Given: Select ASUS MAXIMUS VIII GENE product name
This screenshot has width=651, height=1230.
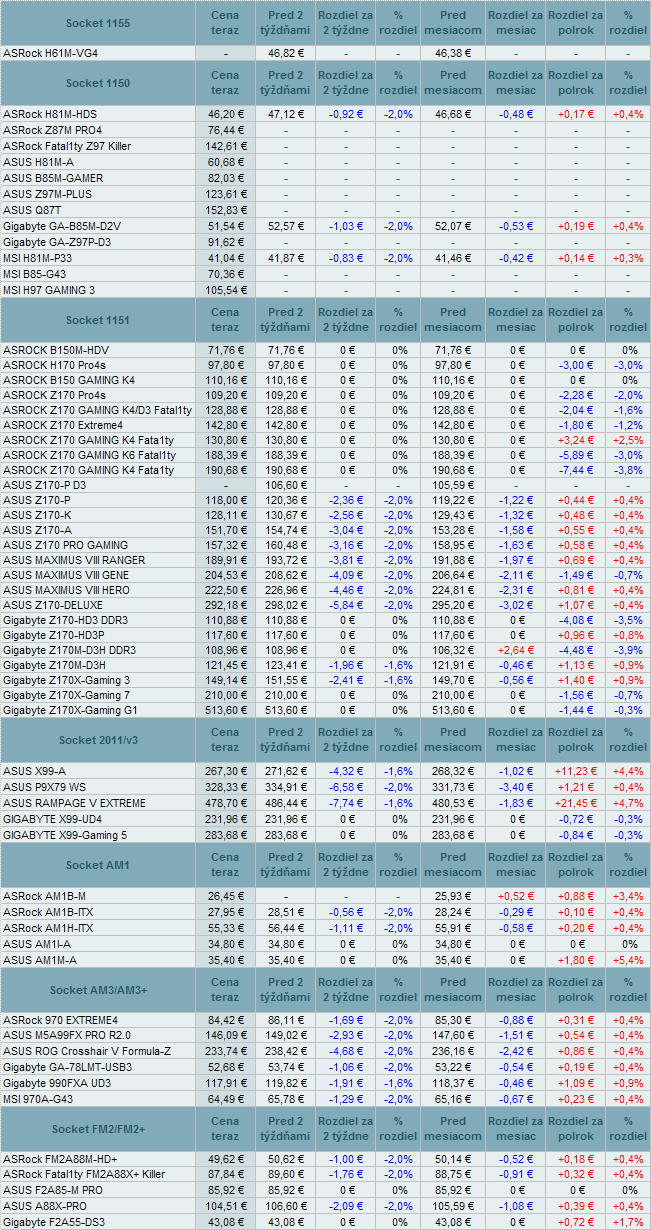Looking at the screenshot, I should tap(66, 576).
